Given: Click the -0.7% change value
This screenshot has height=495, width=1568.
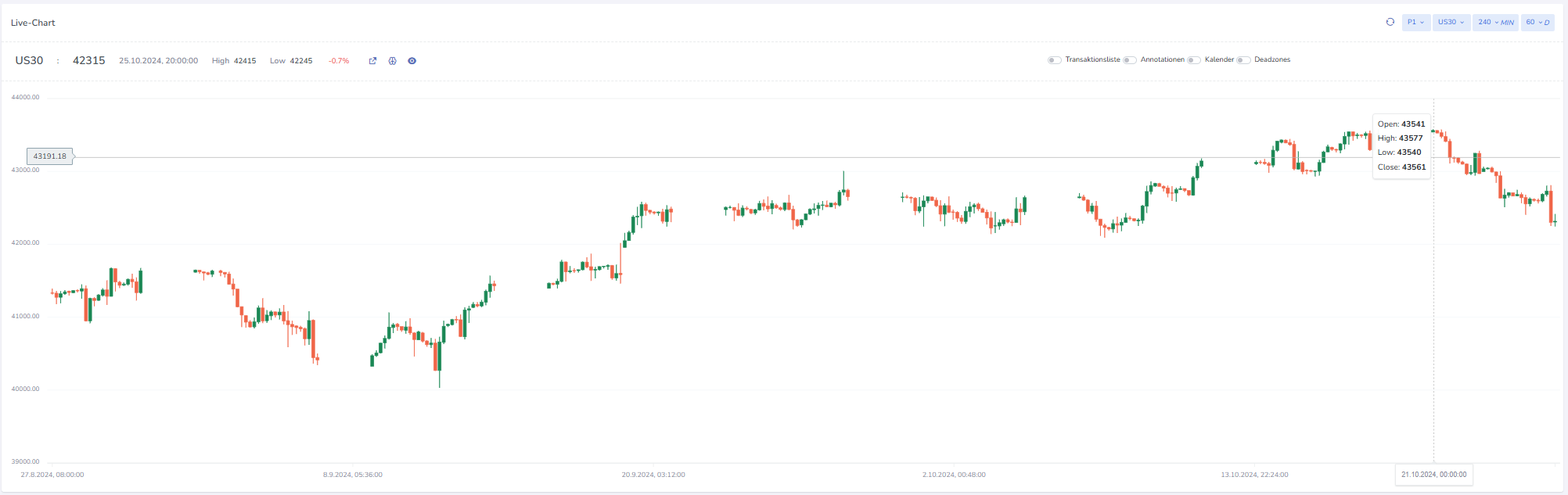Looking at the screenshot, I should 339,61.
